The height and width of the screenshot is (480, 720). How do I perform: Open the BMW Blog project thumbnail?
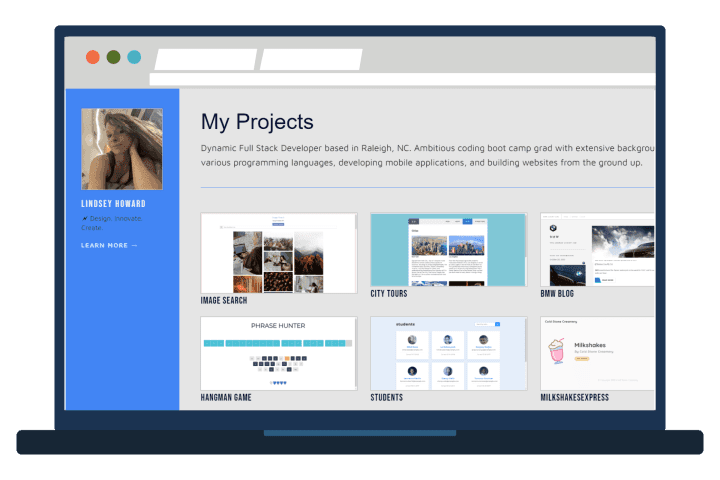point(597,249)
